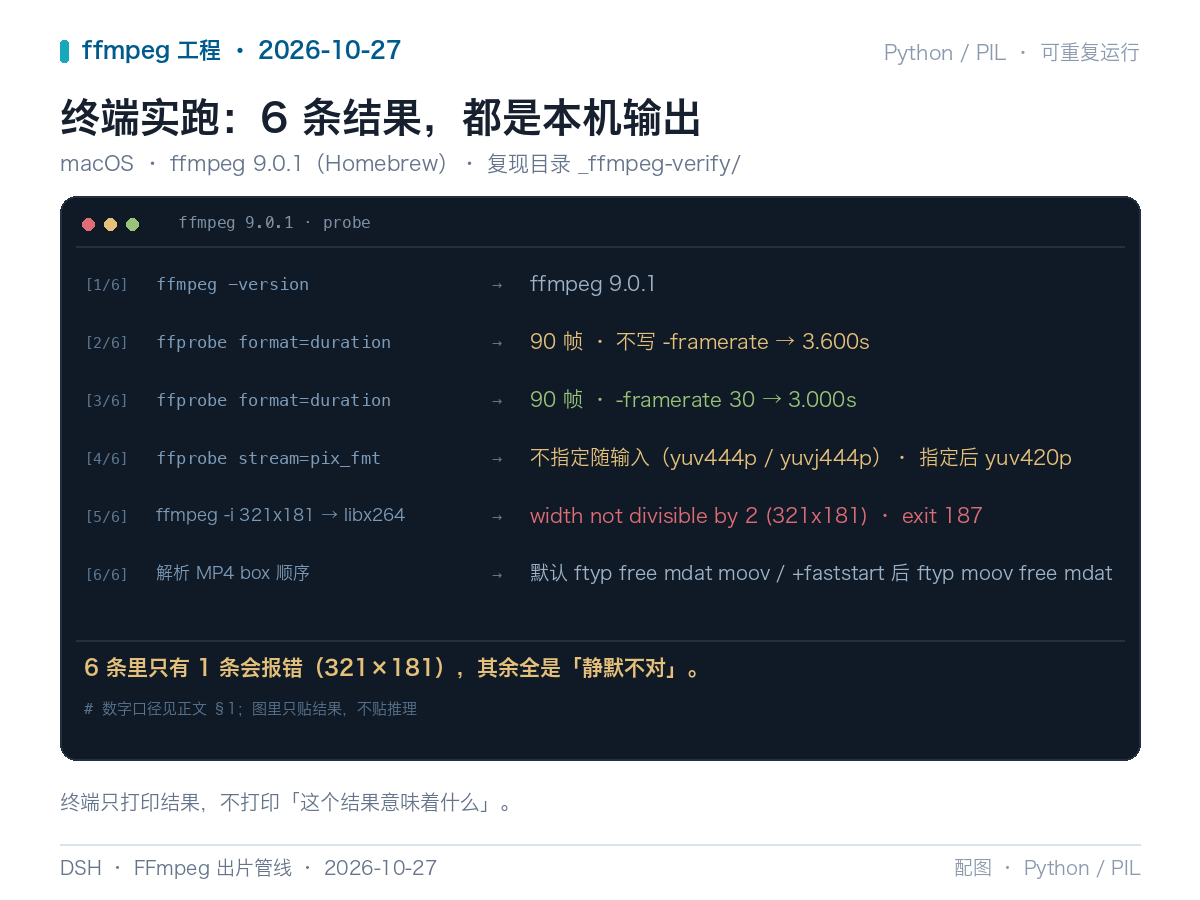Click subtitle line starting with macOS
Viewport: 1200px width, 900px height.
[400, 164]
